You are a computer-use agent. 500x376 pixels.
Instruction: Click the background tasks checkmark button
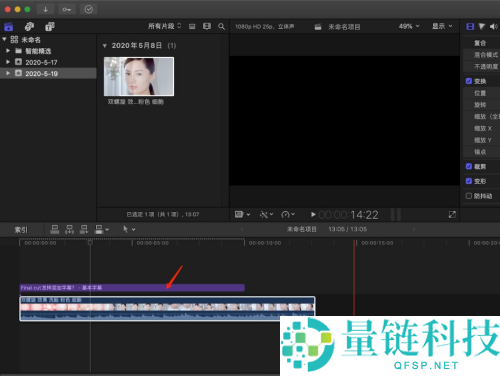coord(89,9)
